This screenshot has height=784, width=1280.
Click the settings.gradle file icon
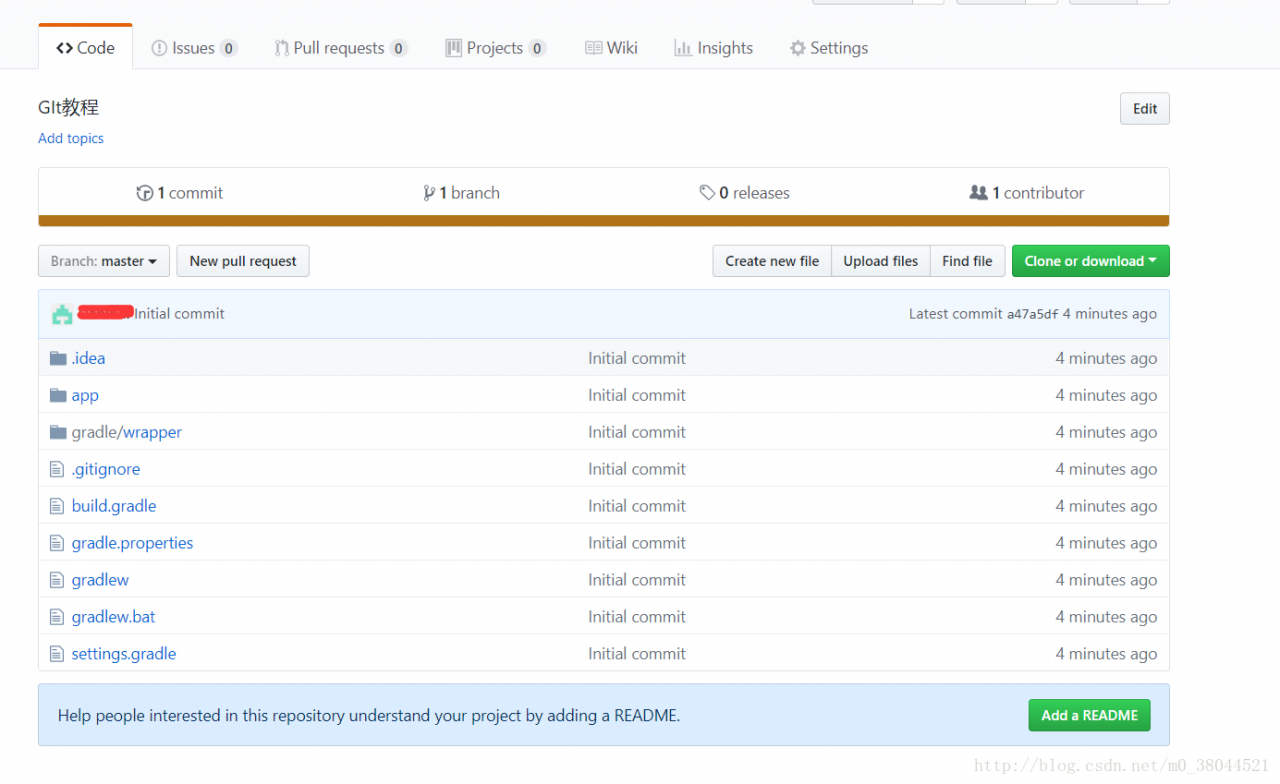point(57,654)
